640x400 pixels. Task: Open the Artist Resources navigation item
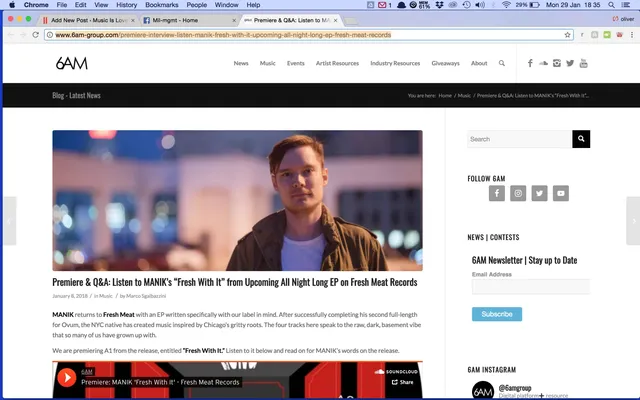coord(337,63)
